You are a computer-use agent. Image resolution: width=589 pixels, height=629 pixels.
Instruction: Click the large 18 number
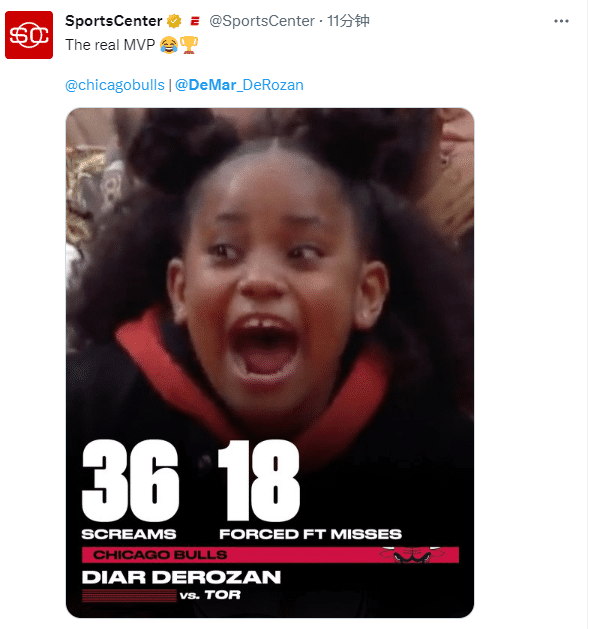point(259,481)
